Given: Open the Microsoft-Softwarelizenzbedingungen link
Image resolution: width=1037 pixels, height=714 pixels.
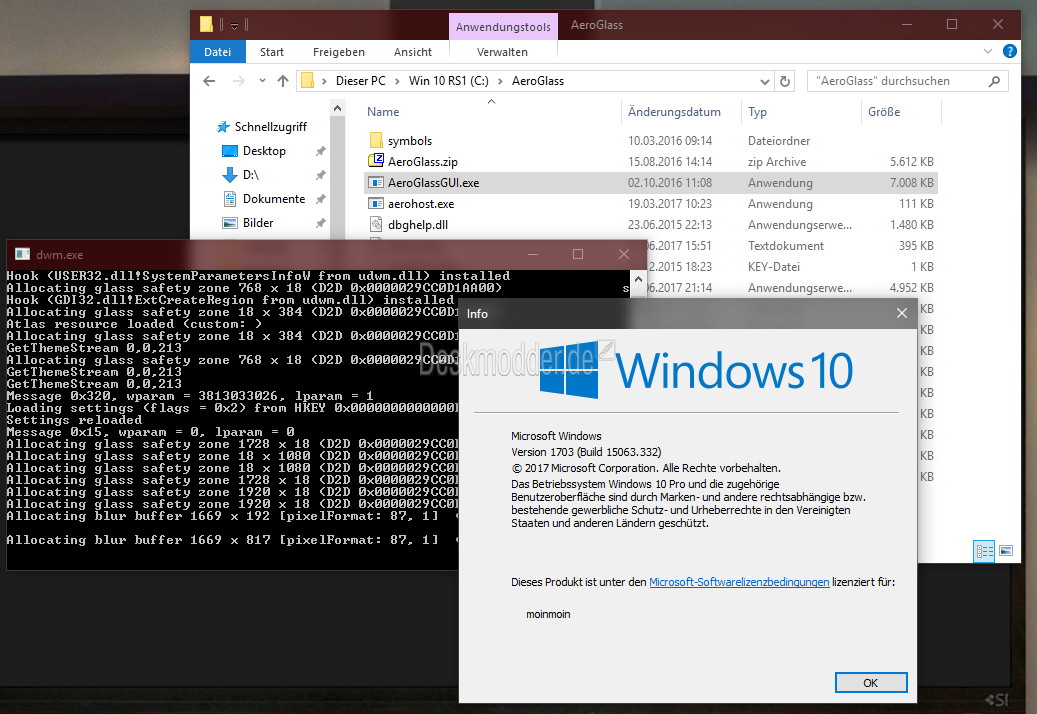Looking at the screenshot, I should pyautogui.click(x=739, y=582).
